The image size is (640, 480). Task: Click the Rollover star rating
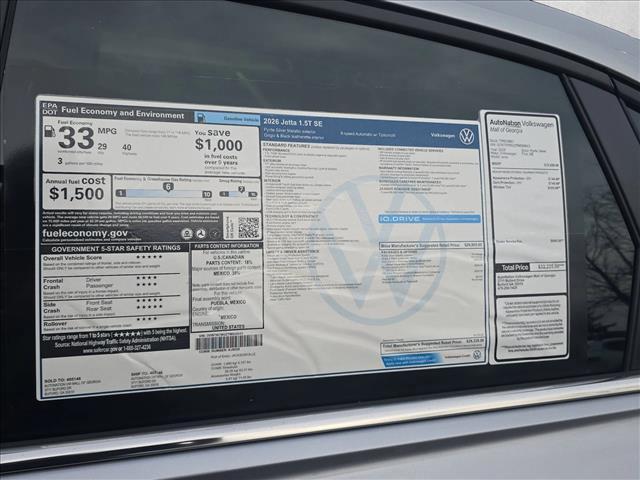[147, 319]
